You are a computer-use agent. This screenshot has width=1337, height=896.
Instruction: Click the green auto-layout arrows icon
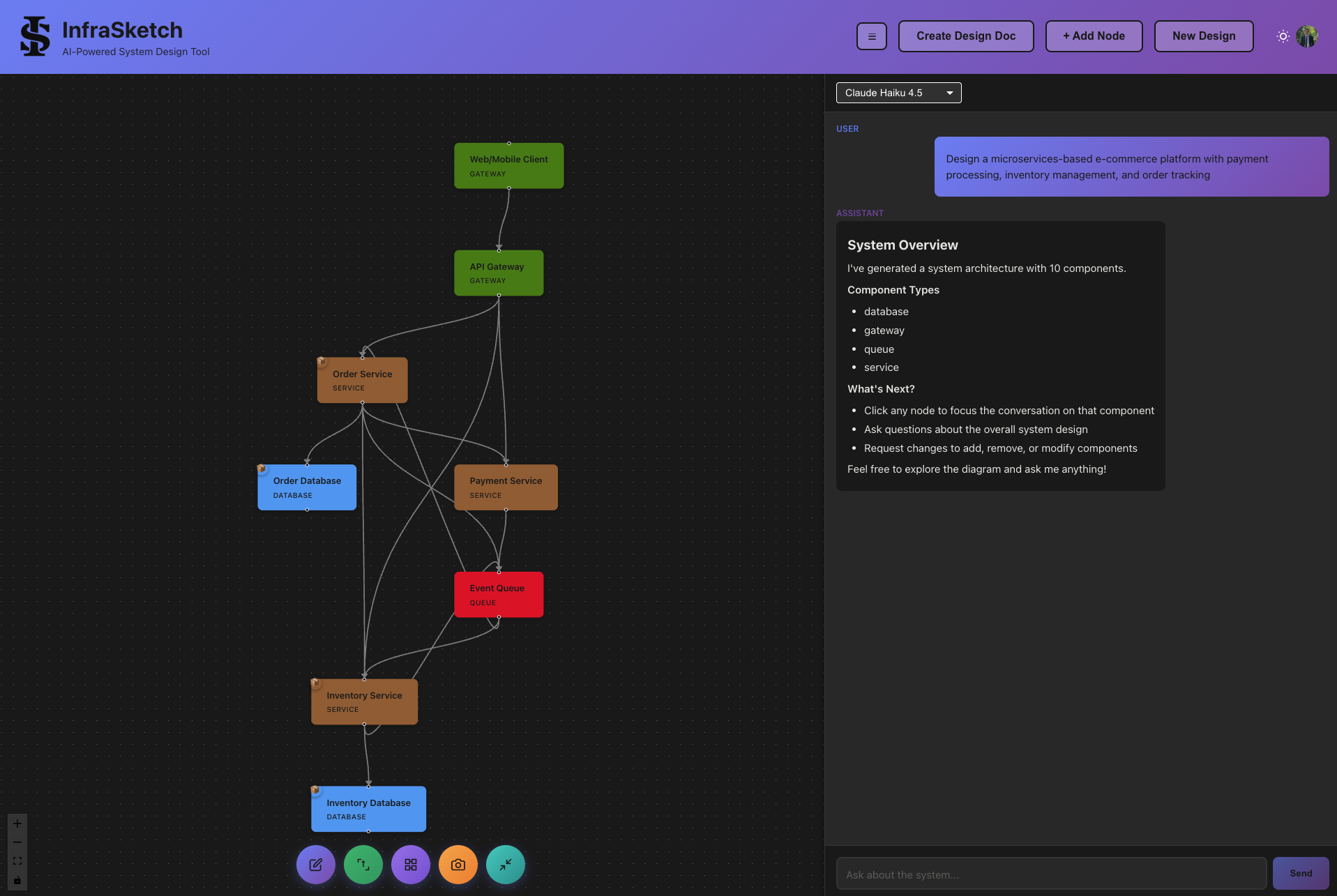[x=363, y=864]
